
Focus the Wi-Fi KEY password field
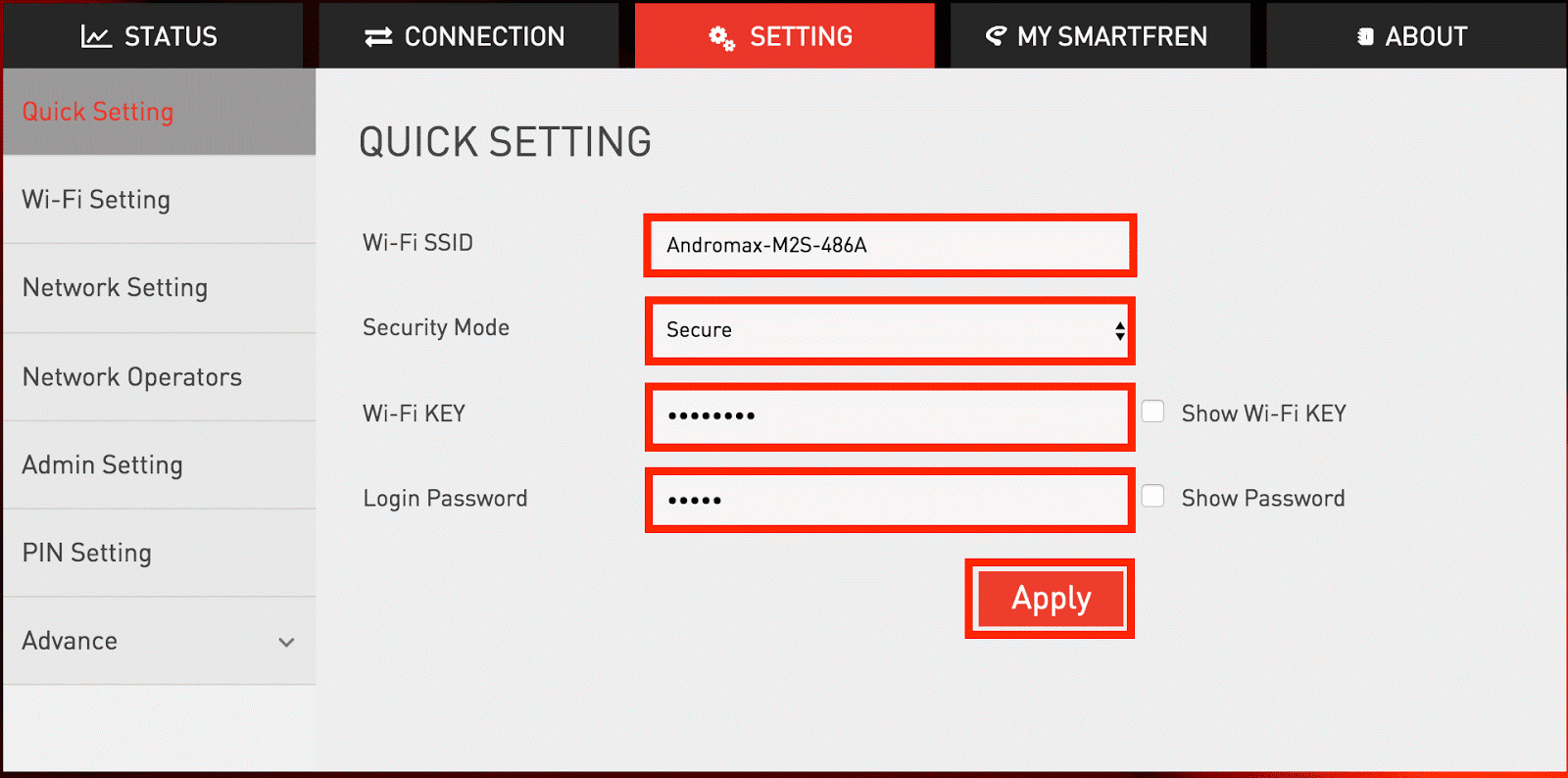coord(889,415)
